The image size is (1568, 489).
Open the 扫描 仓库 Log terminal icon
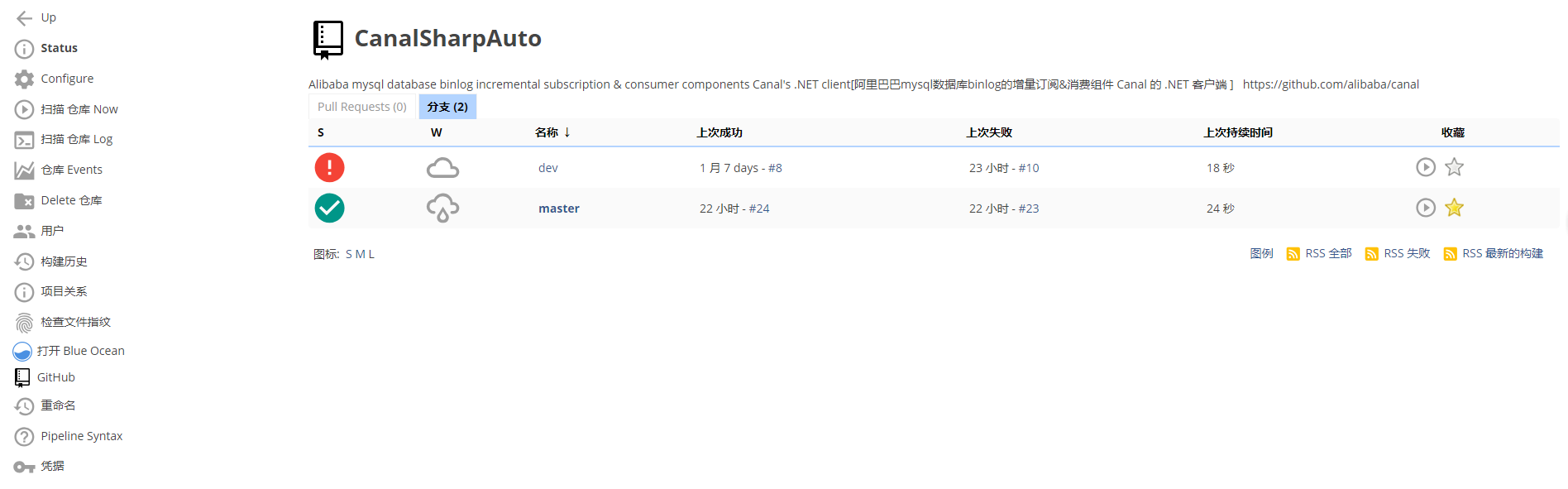pyautogui.click(x=25, y=140)
